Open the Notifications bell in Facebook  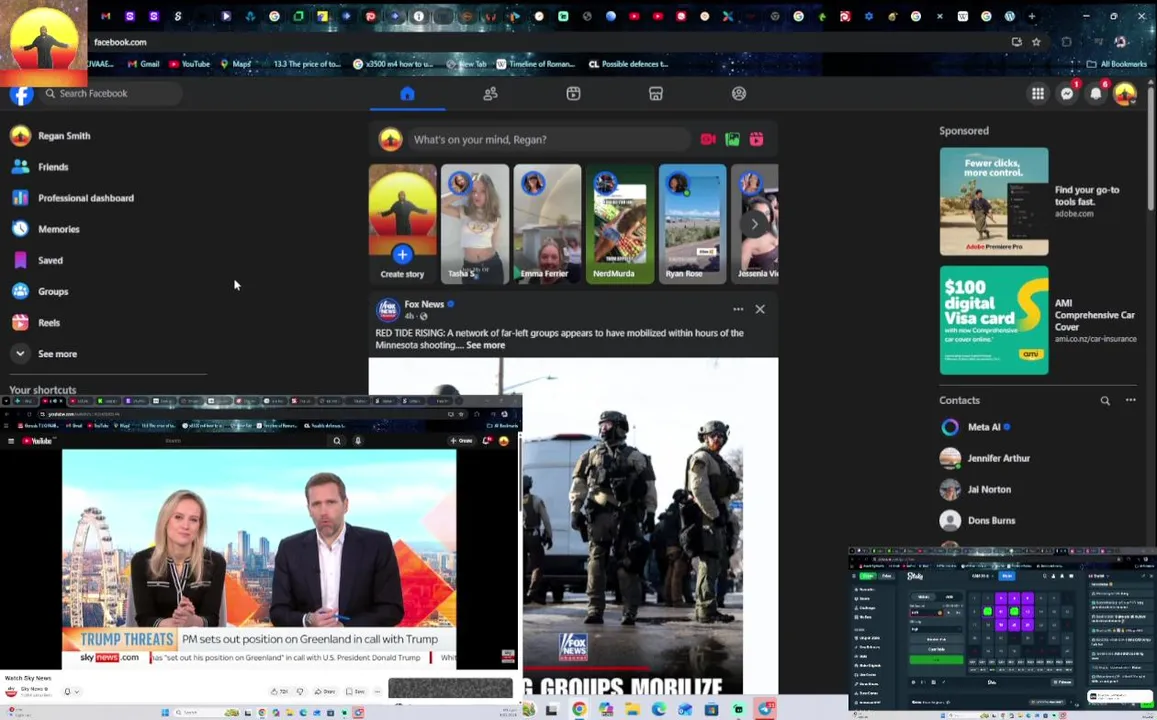point(1096,94)
